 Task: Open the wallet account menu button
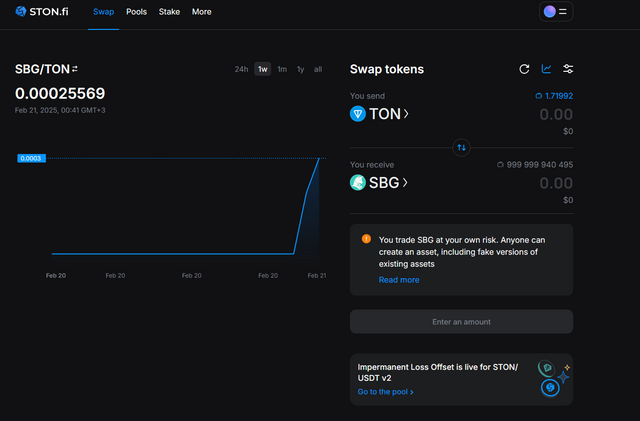[556, 11]
